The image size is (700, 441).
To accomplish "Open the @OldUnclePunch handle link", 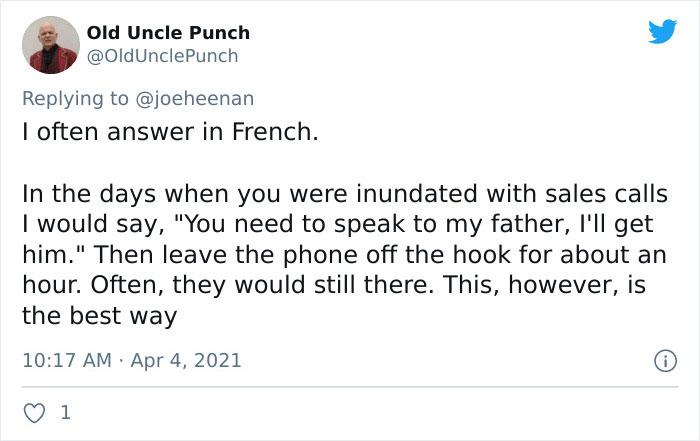I will click(163, 56).
